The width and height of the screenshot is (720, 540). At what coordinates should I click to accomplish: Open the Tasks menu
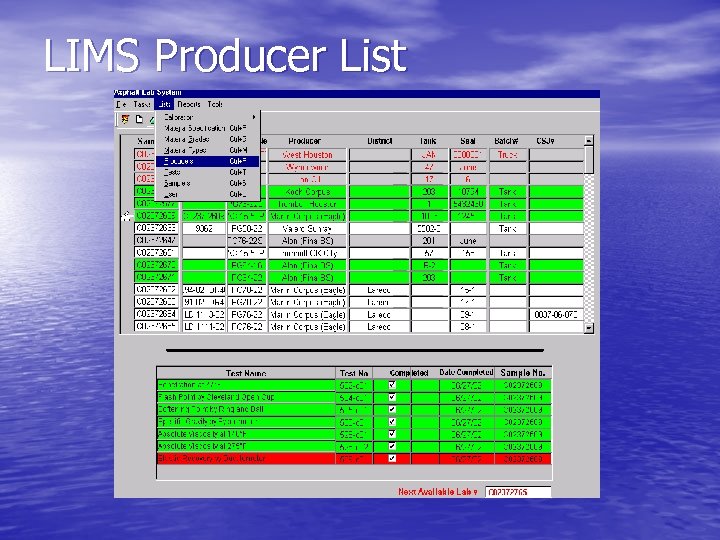click(141, 105)
